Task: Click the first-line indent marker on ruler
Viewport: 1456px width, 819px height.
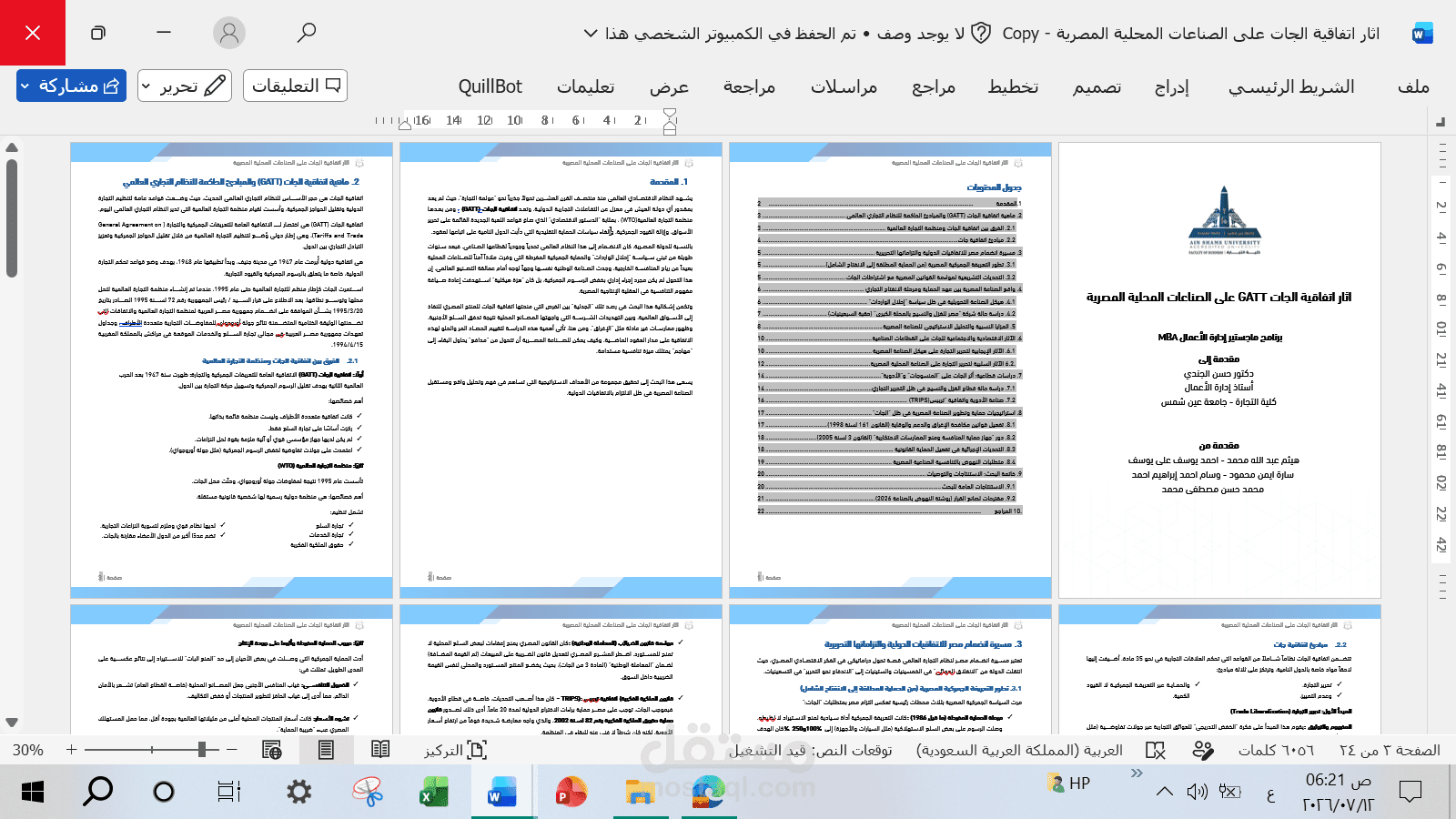Action: [x=670, y=114]
